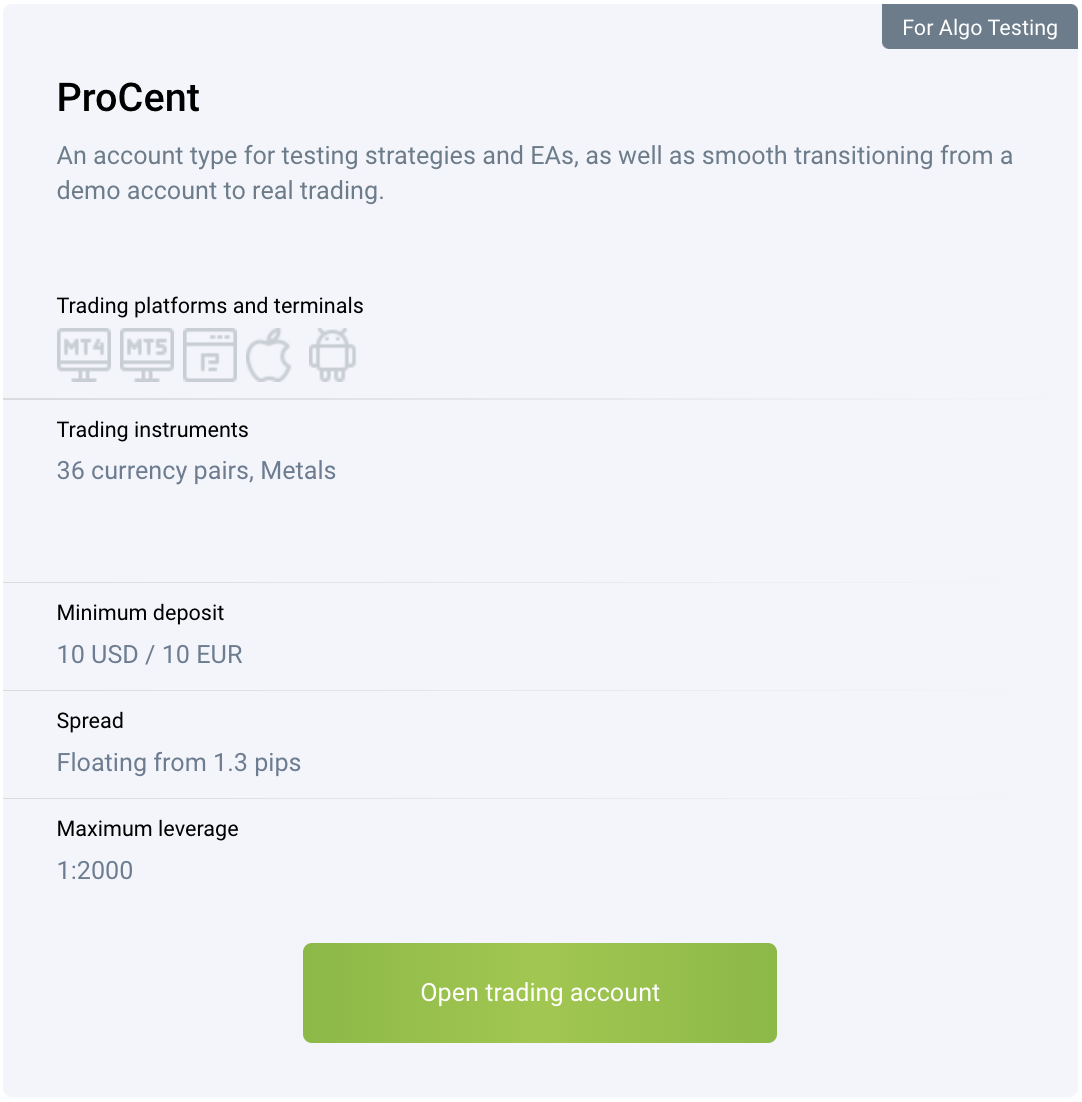The width and height of the screenshot is (1082, 1102).
Task: Select the 36 currency pairs, Metals text
Action: coord(196,471)
